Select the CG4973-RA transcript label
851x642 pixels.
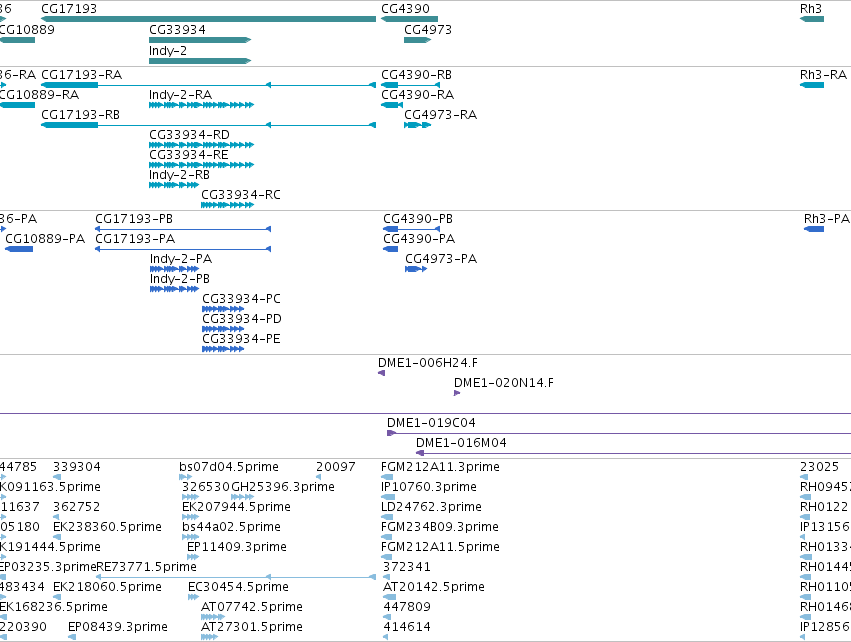[x=441, y=115]
